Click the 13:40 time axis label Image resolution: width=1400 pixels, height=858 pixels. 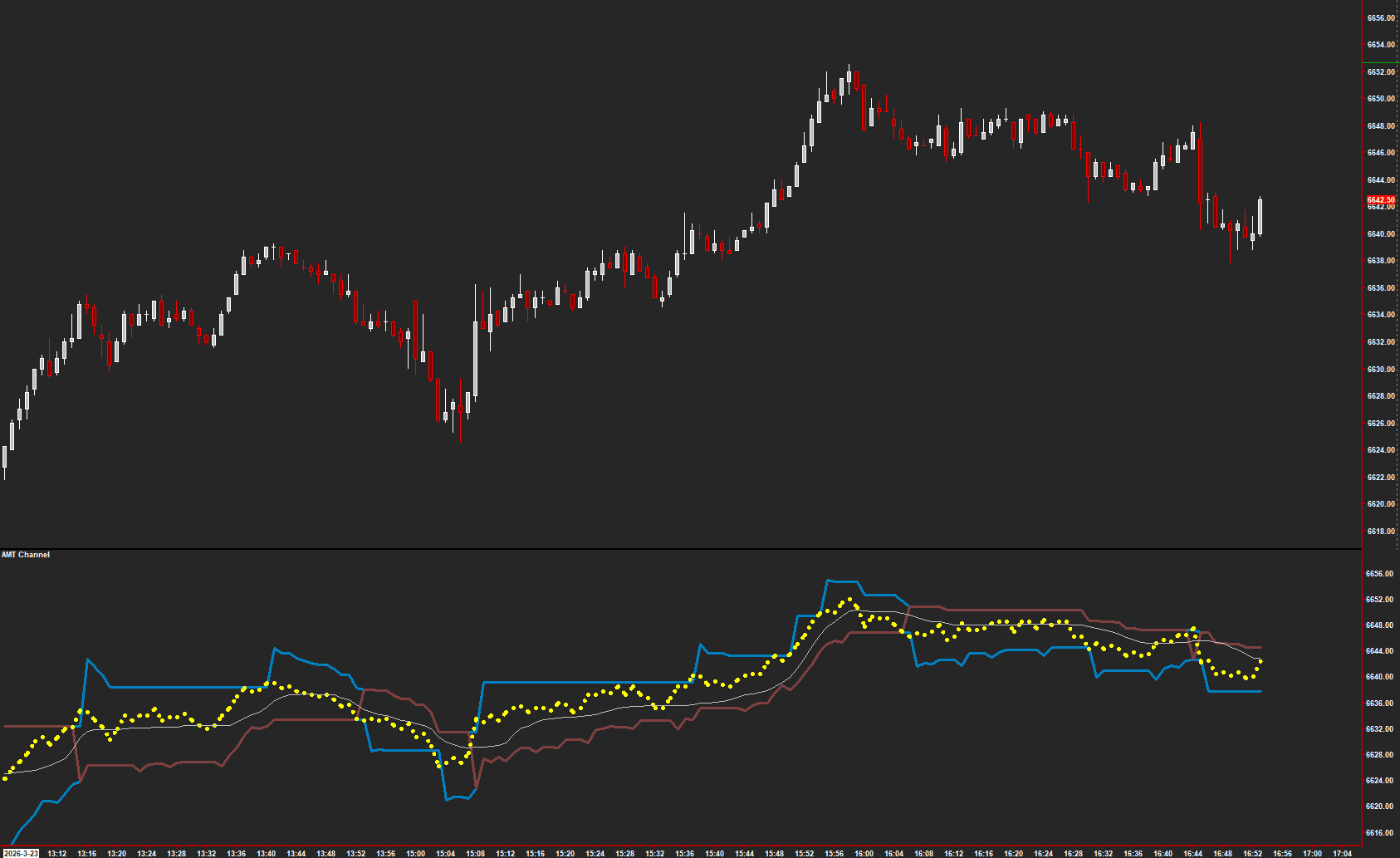[x=266, y=853]
